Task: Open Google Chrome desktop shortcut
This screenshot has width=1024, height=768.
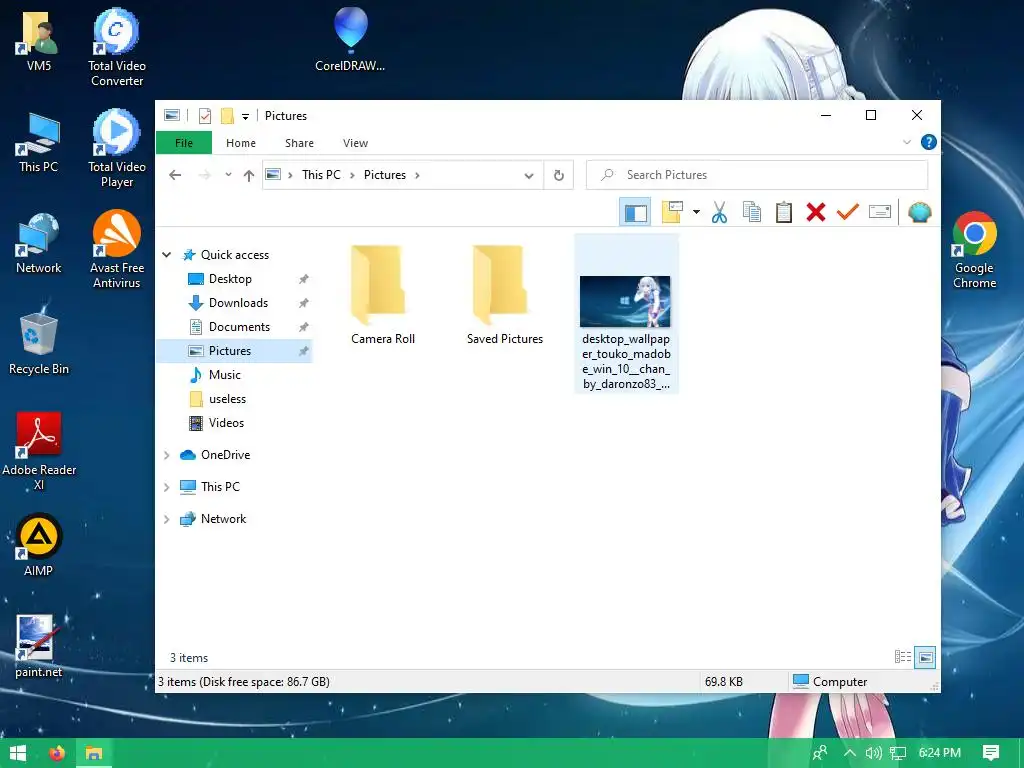Action: (x=974, y=250)
